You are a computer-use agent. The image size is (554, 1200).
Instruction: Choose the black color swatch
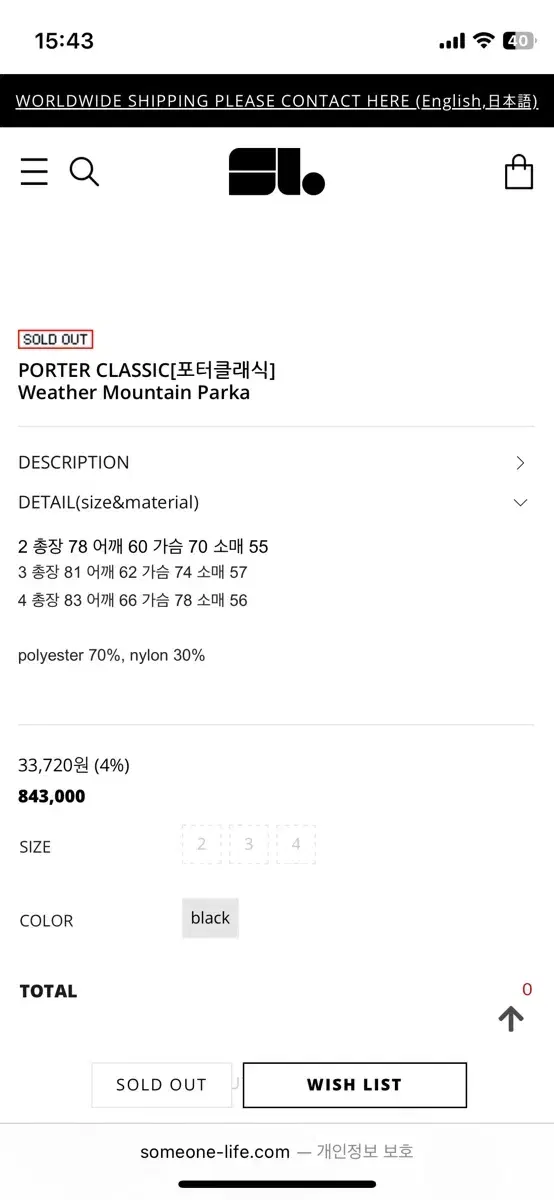click(x=210, y=918)
